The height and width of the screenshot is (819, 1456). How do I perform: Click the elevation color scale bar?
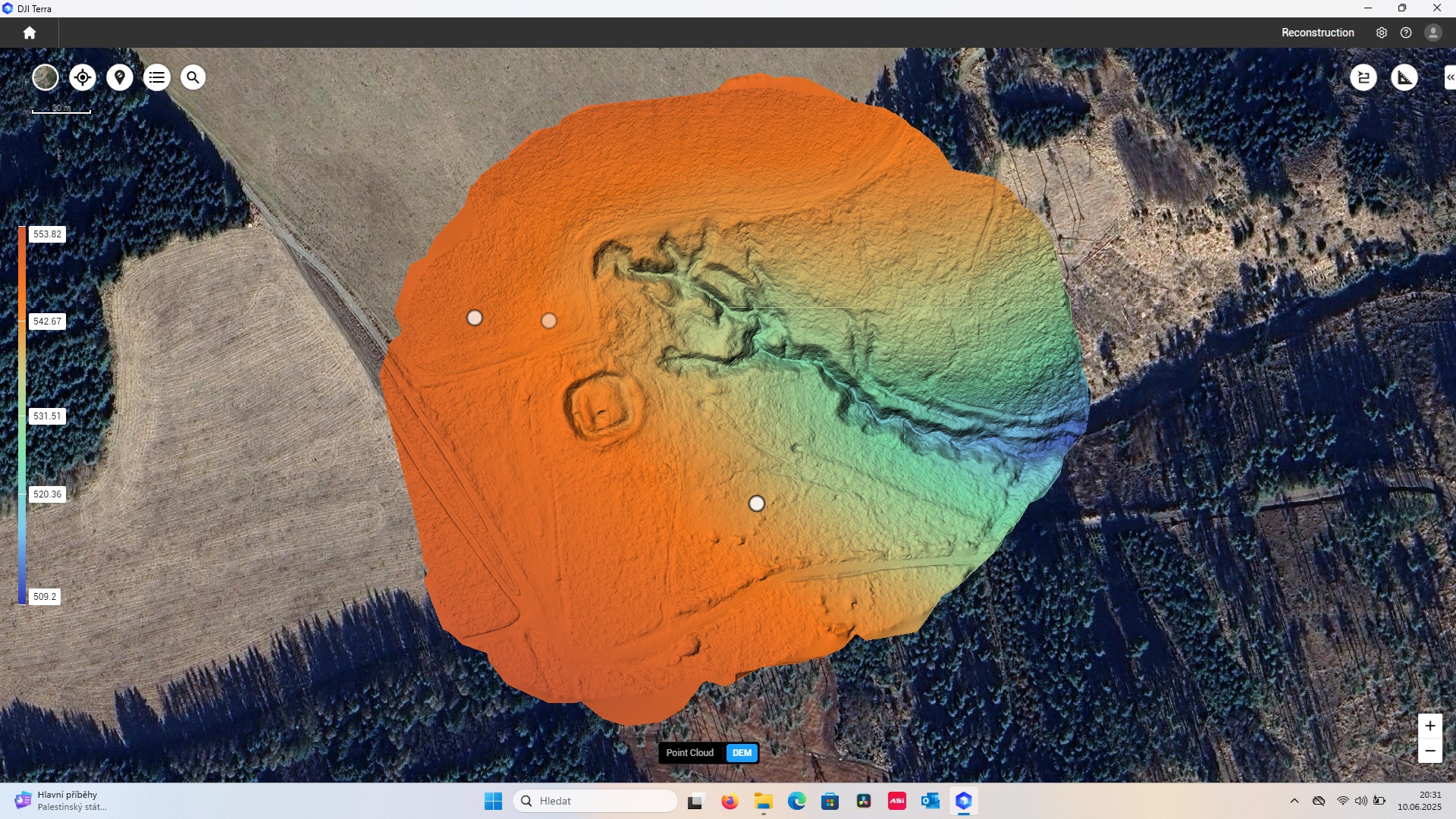(x=22, y=415)
